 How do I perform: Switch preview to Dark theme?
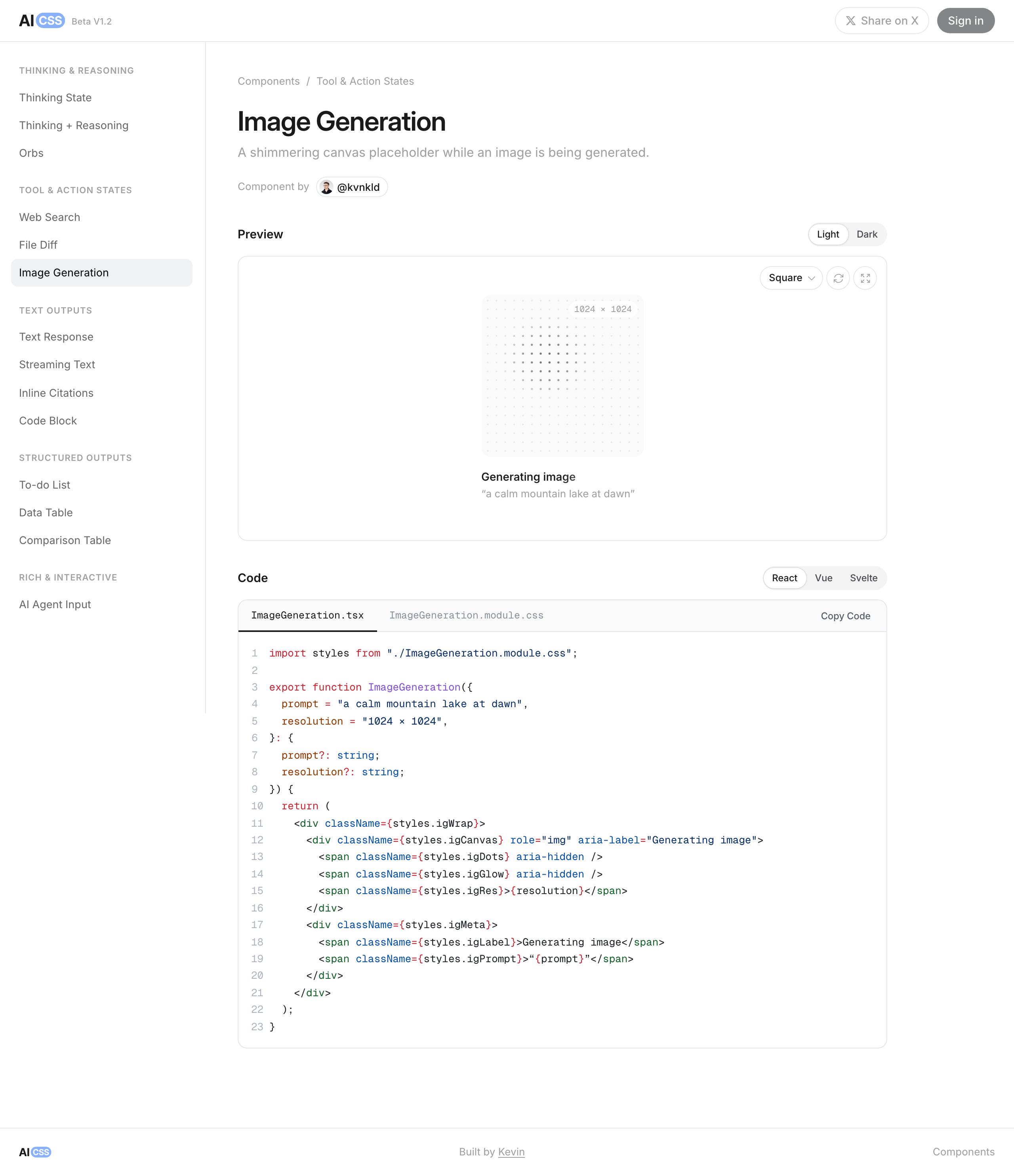pos(867,234)
